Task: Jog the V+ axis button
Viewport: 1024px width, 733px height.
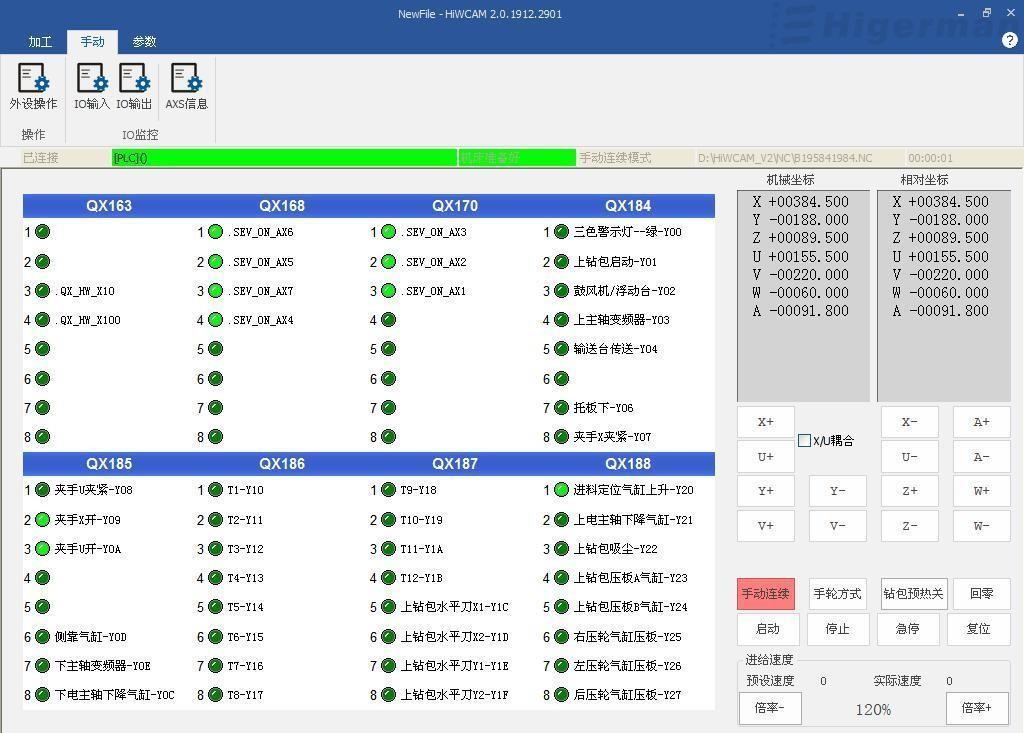Action: [x=765, y=525]
